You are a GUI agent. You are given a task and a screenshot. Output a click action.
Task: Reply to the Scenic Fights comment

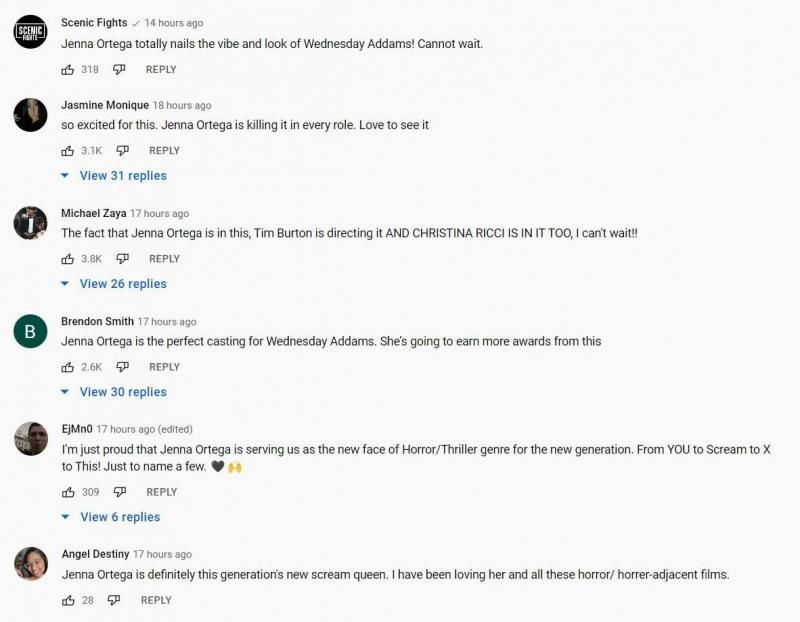tap(161, 70)
